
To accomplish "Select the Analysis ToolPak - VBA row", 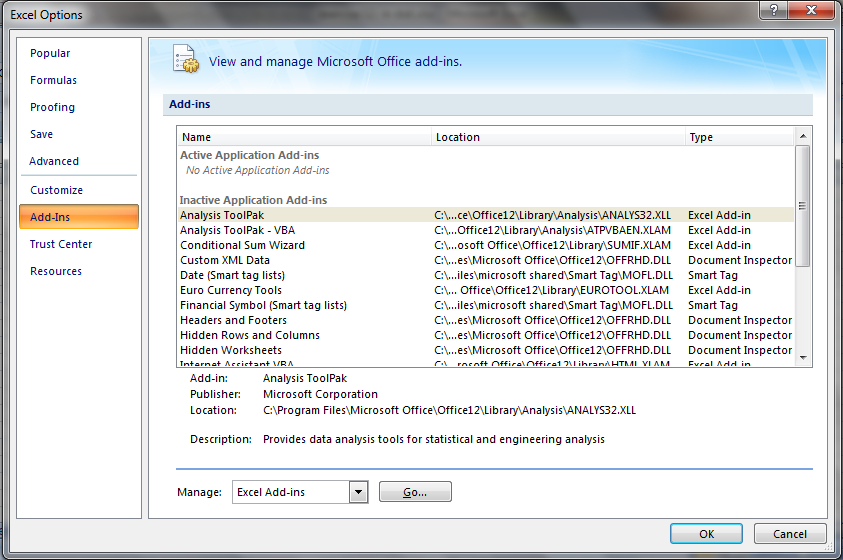I will tap(486, 230).
